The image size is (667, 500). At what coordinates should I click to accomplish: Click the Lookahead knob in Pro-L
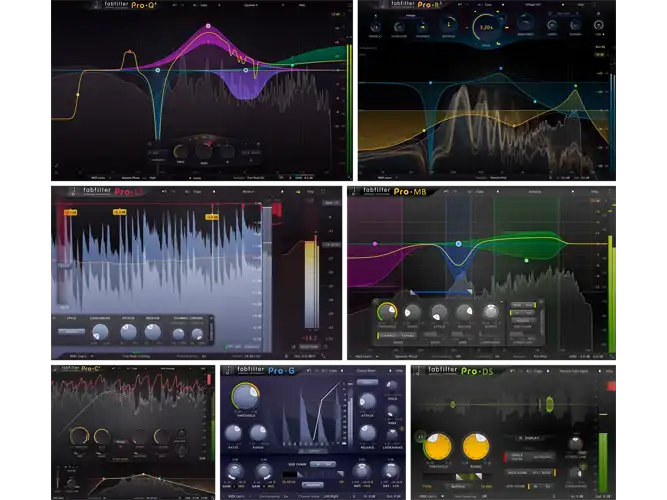pyautogui.click(x=100, y=332)
